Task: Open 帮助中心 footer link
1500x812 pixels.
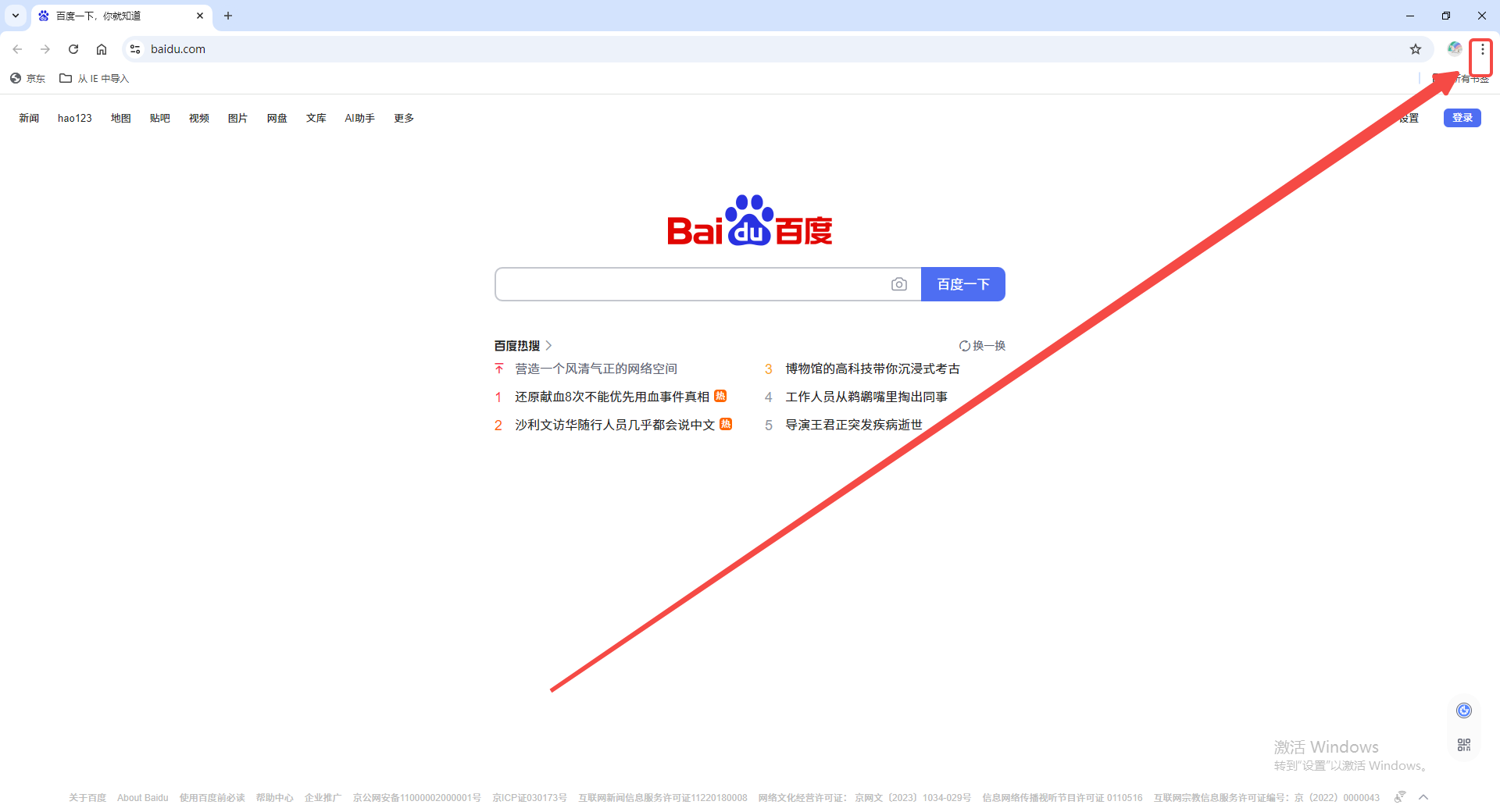Action: click(275, 798)
